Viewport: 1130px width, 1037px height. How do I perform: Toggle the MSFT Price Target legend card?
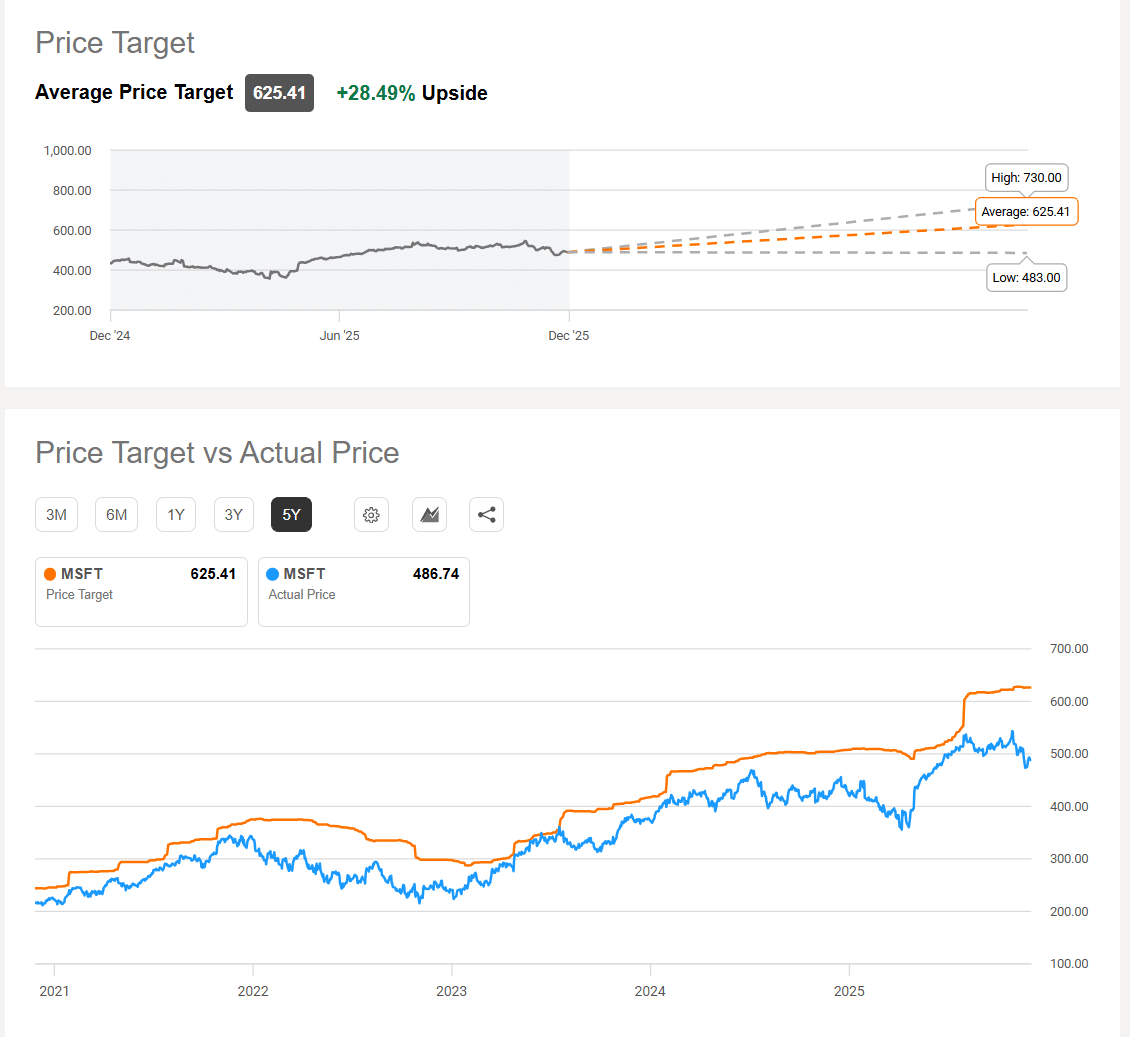pos(141,592)
